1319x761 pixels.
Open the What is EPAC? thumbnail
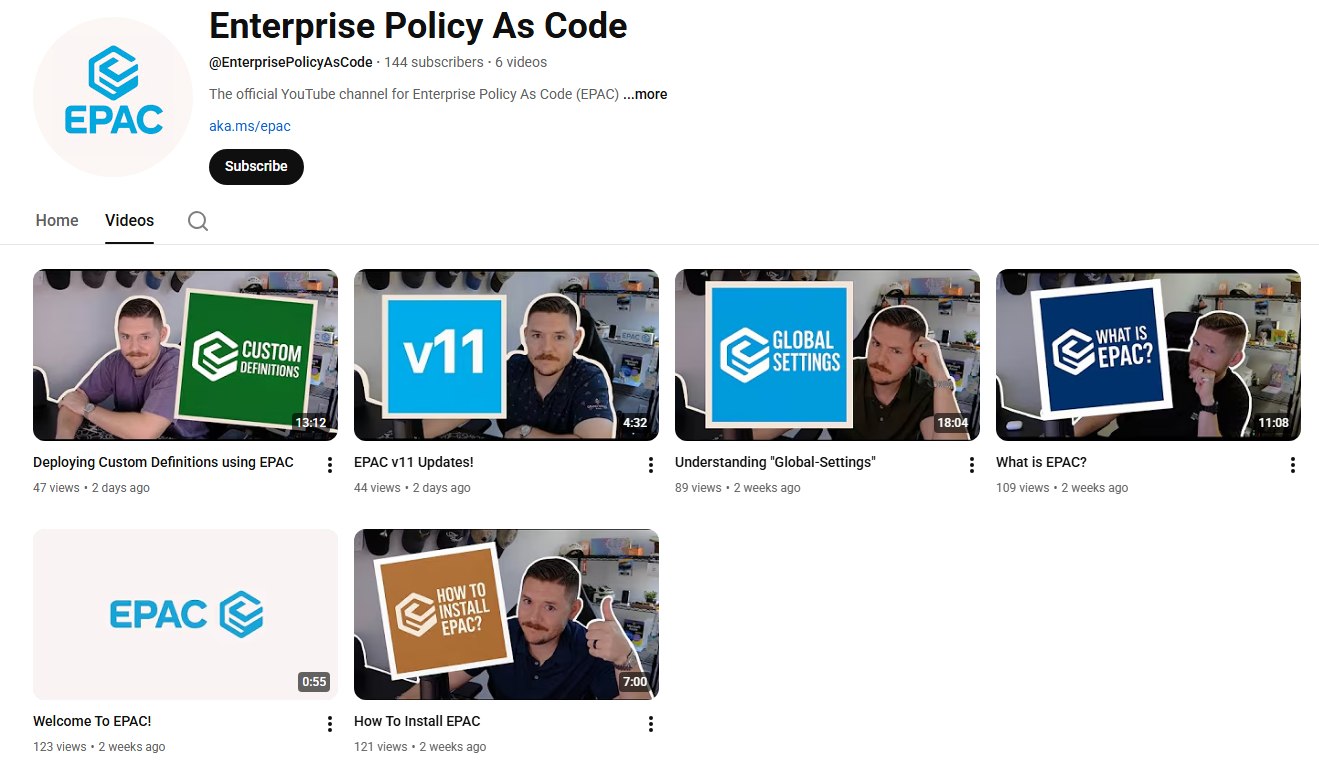point(1148,355)
